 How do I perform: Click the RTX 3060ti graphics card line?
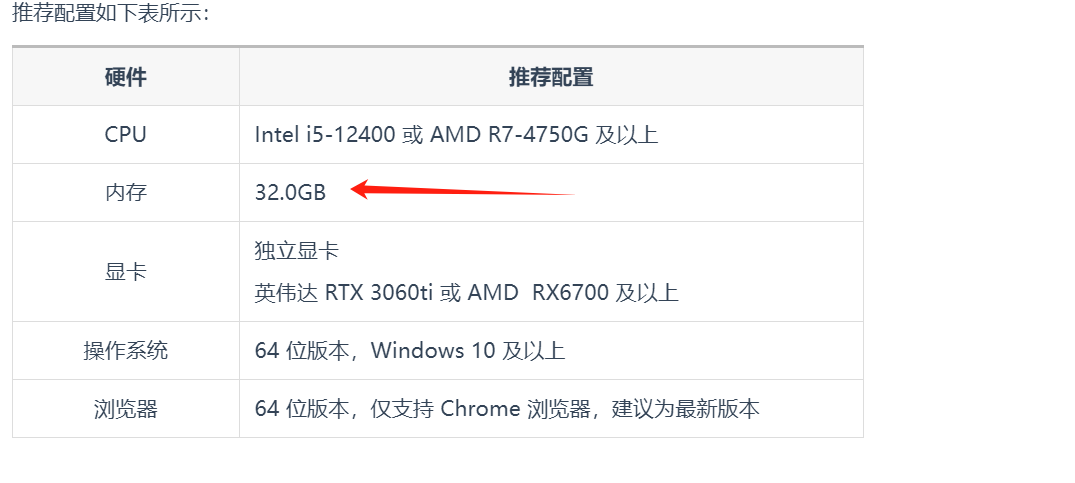tap(466, 293)
